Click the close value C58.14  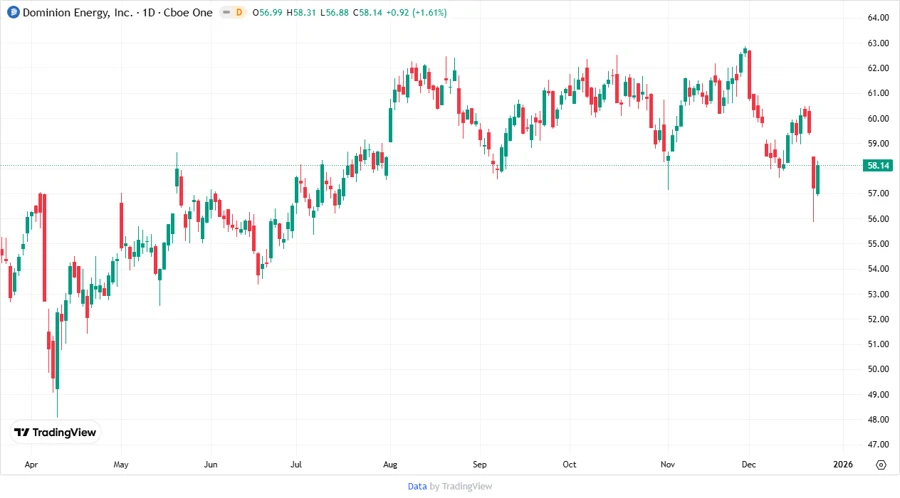[367, 12]
